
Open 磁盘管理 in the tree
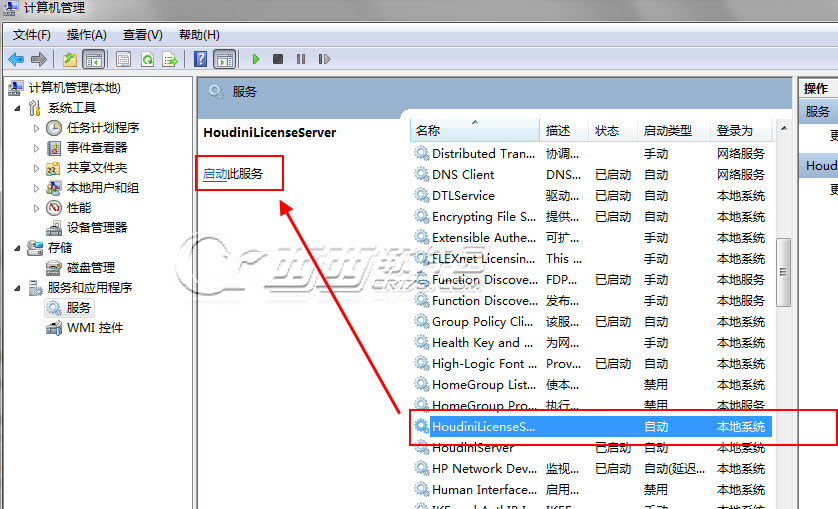91,268
